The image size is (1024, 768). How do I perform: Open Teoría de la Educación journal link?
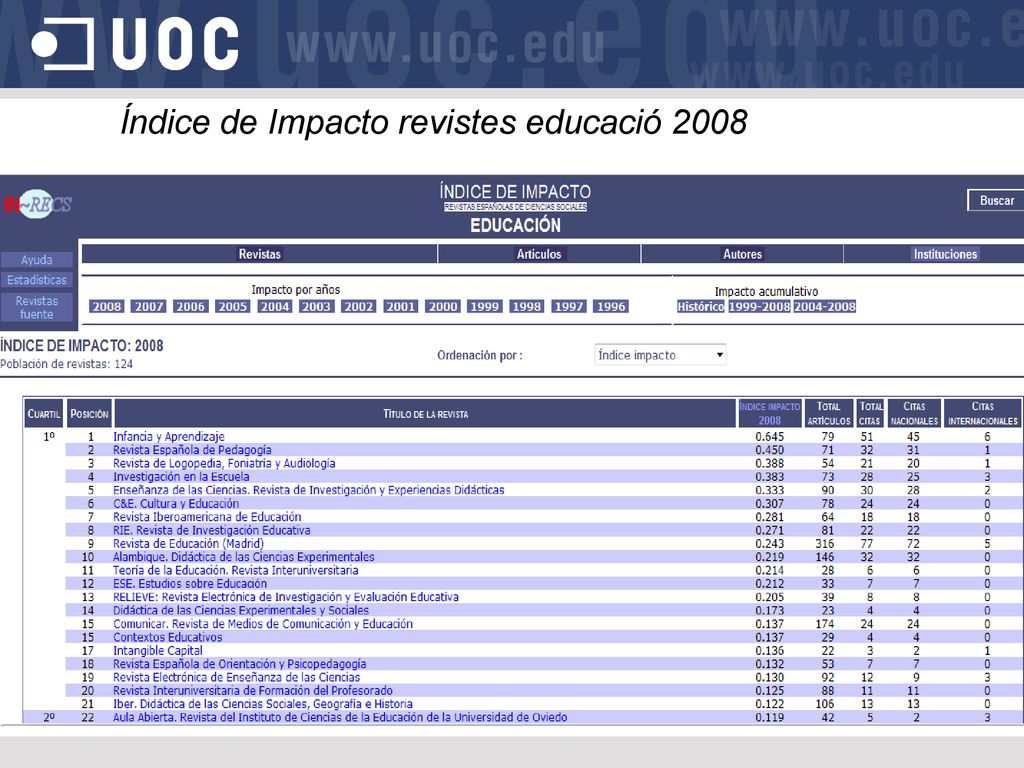tap(236, 570)
